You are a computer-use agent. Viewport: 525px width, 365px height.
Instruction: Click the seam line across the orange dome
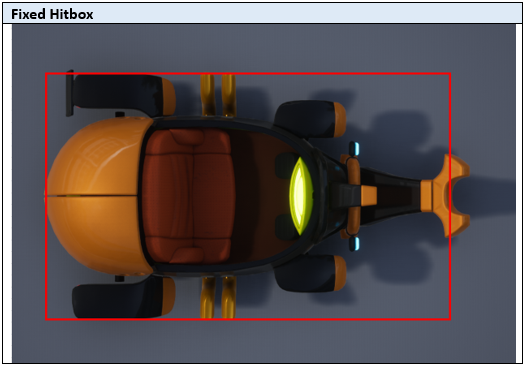[92, 196]
